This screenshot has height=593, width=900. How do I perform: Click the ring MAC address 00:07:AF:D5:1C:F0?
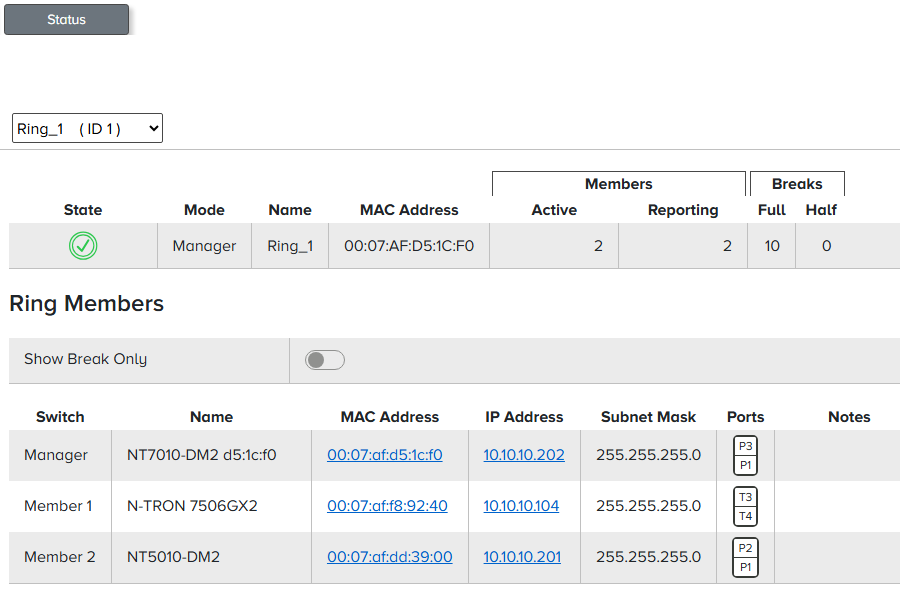[x=409, y=246]
